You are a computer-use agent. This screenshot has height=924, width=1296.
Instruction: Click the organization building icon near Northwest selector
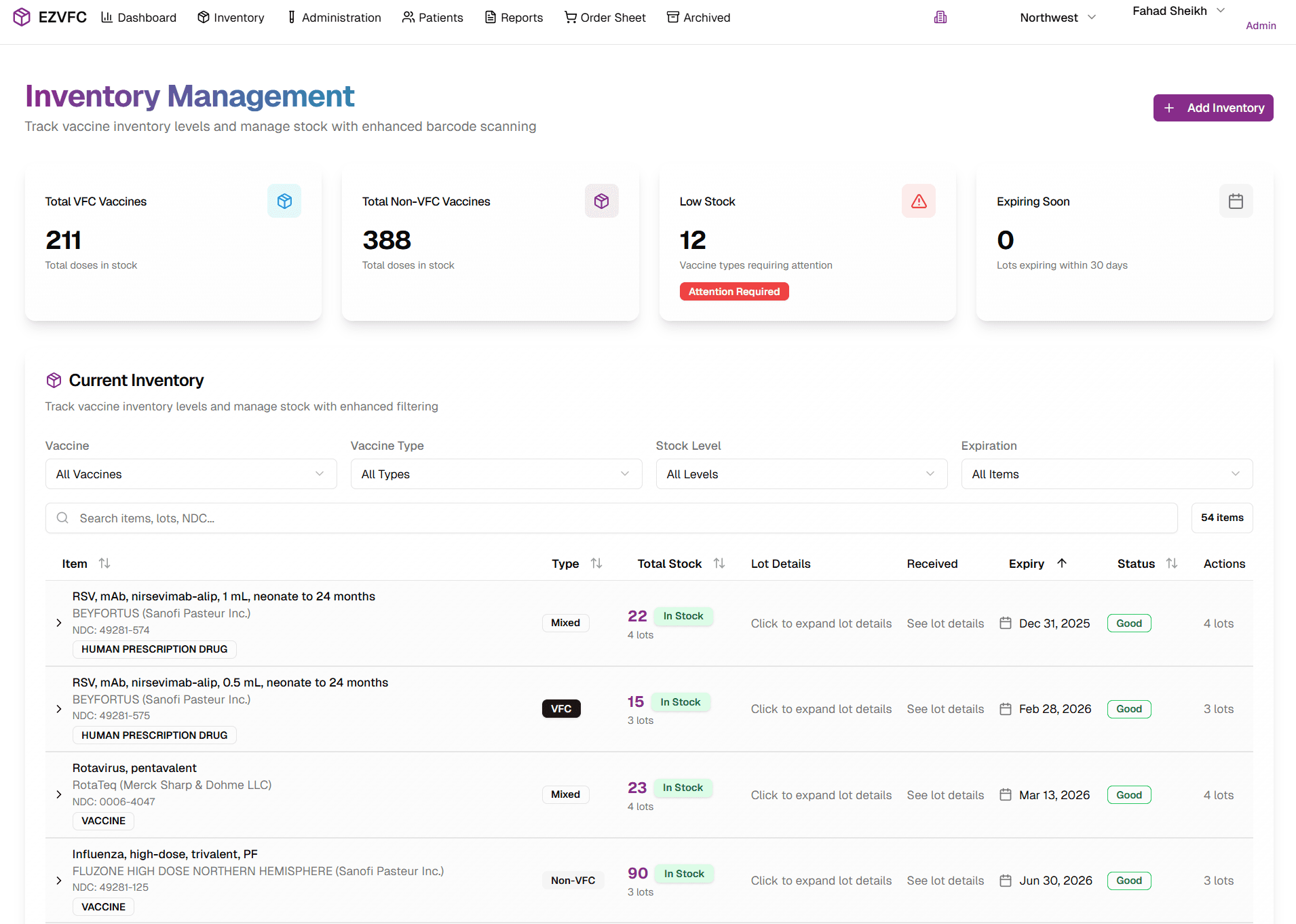940,16
